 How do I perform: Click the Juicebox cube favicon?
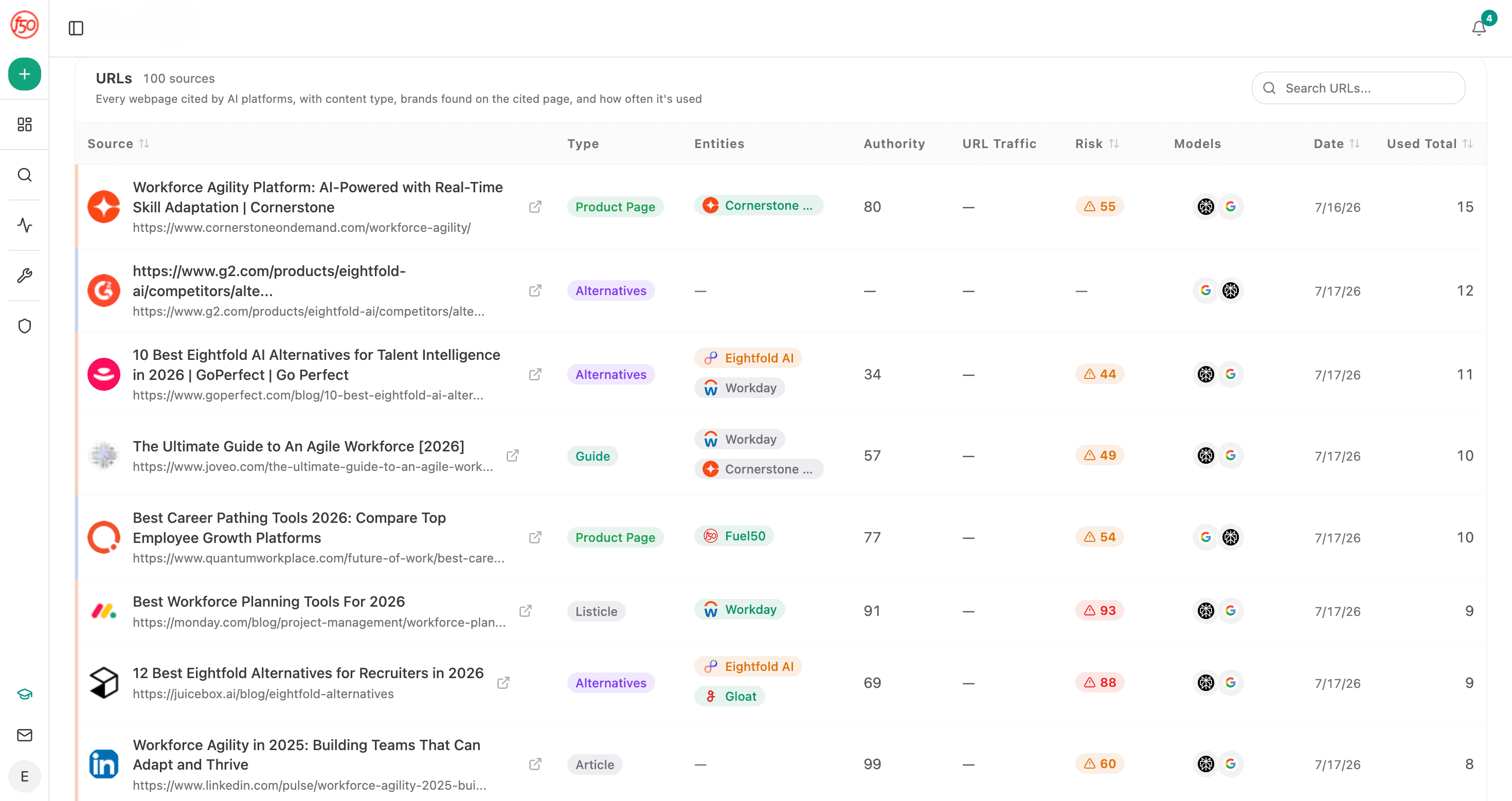104,683
